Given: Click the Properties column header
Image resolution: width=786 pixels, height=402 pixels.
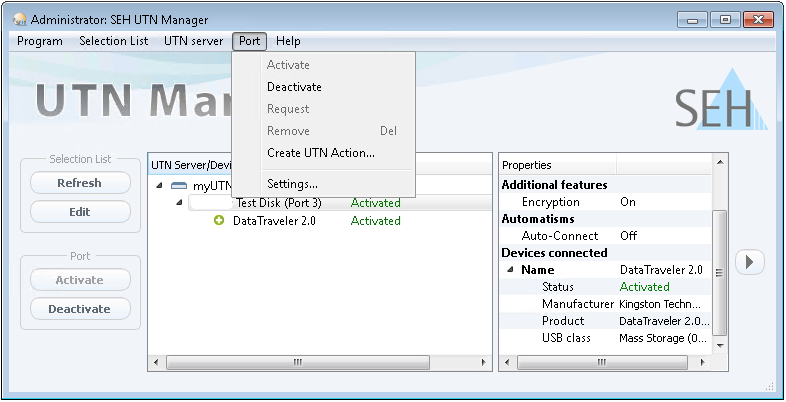Looking at the screenshot, I should (x=557, y=165).
